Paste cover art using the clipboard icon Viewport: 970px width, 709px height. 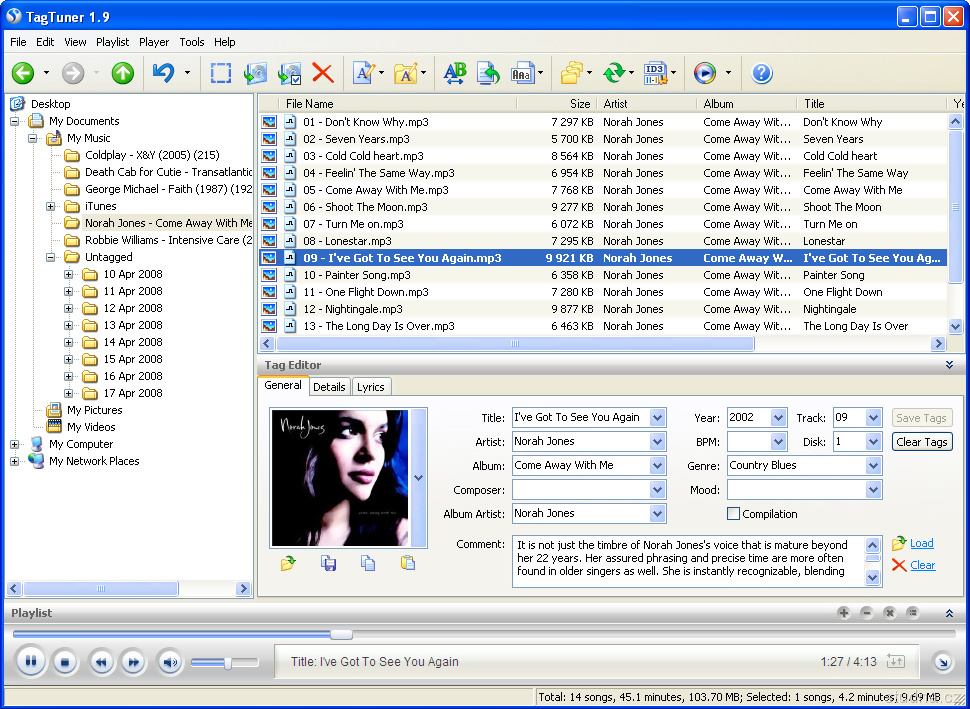408,564
